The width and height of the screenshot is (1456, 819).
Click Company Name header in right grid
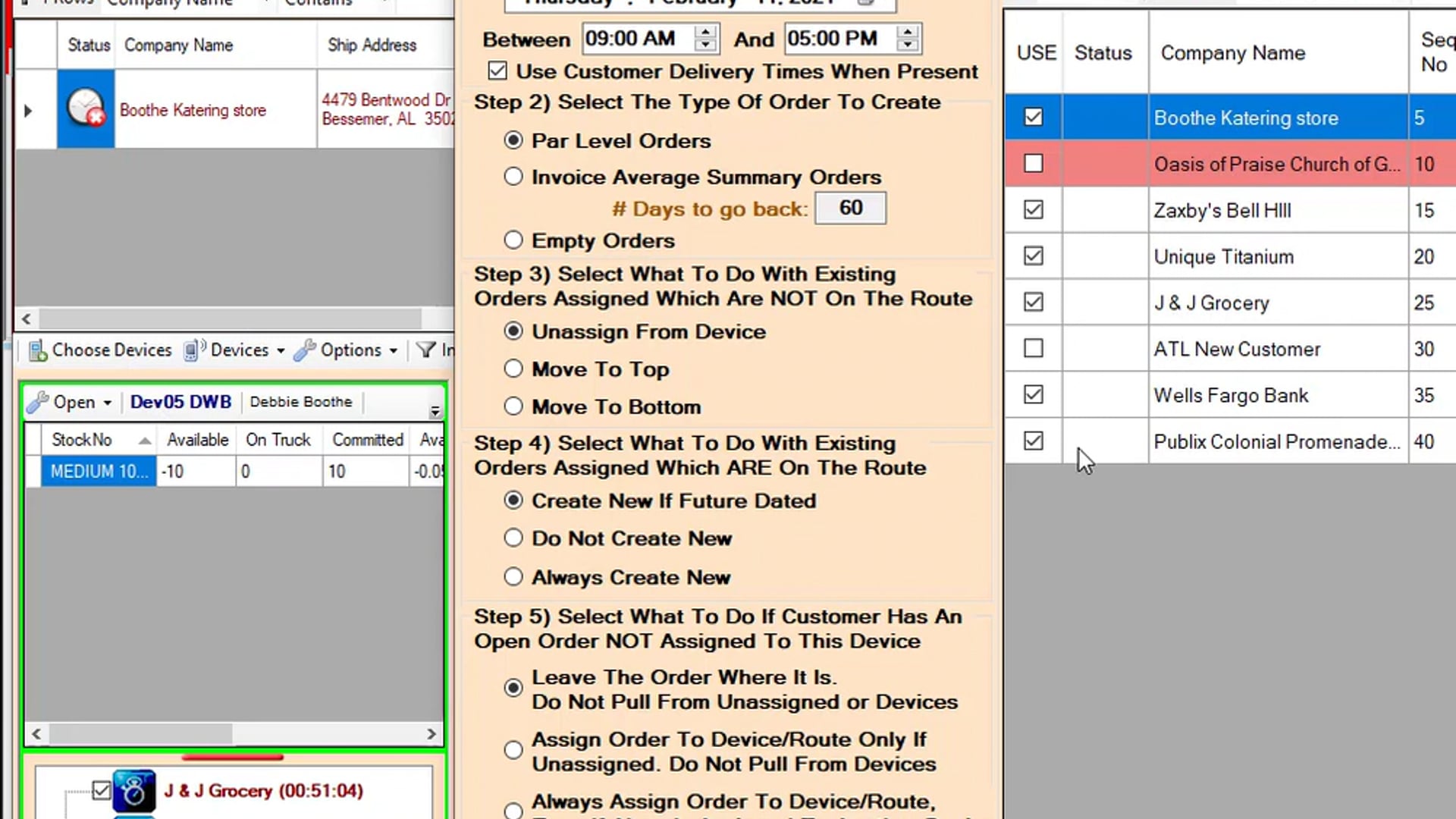[x=1278, y=52]
